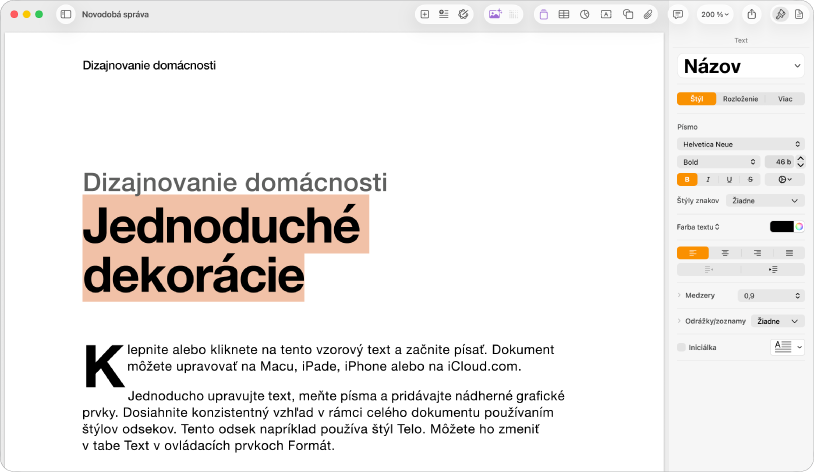Decrease paragraph indent
This screenshot has width=814, height=473.
click(x=709, y=269)
